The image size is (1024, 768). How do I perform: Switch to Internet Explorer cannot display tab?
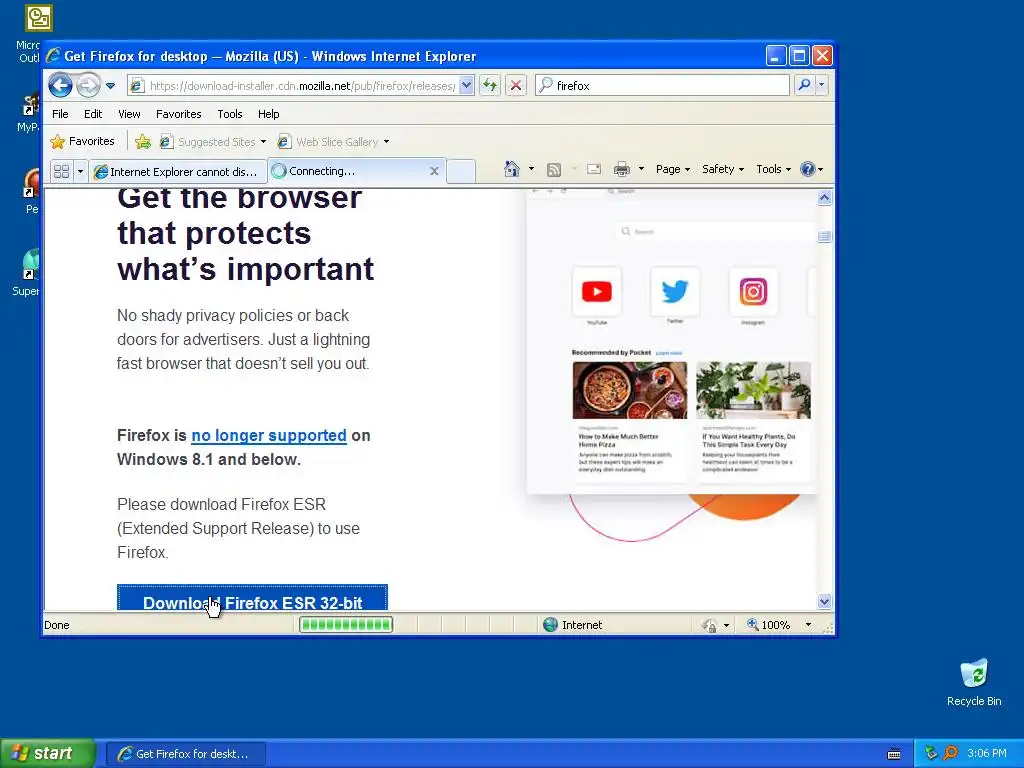click(x=177, y=171)
